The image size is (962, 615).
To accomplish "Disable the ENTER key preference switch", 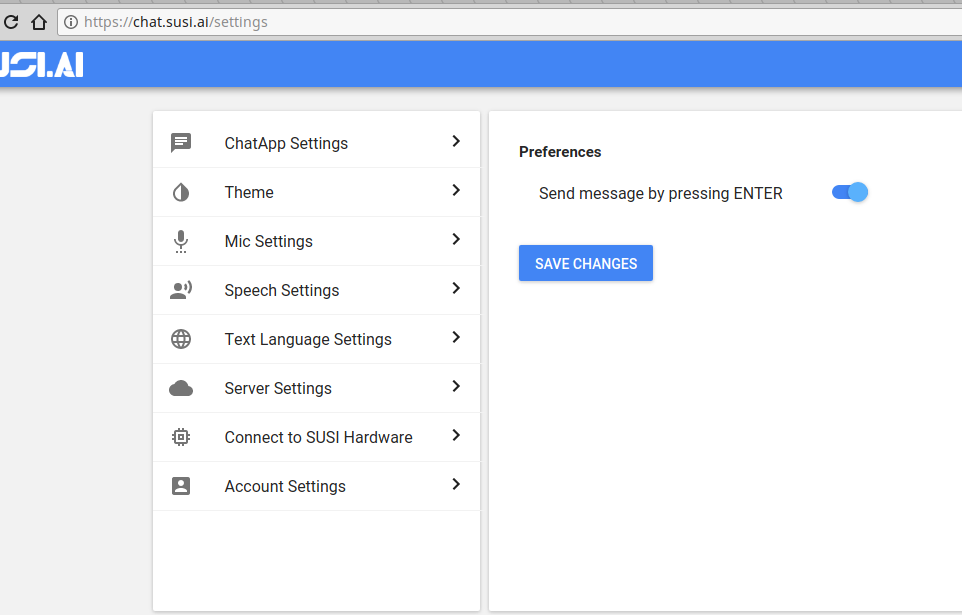I will click(x=849, y=191).
